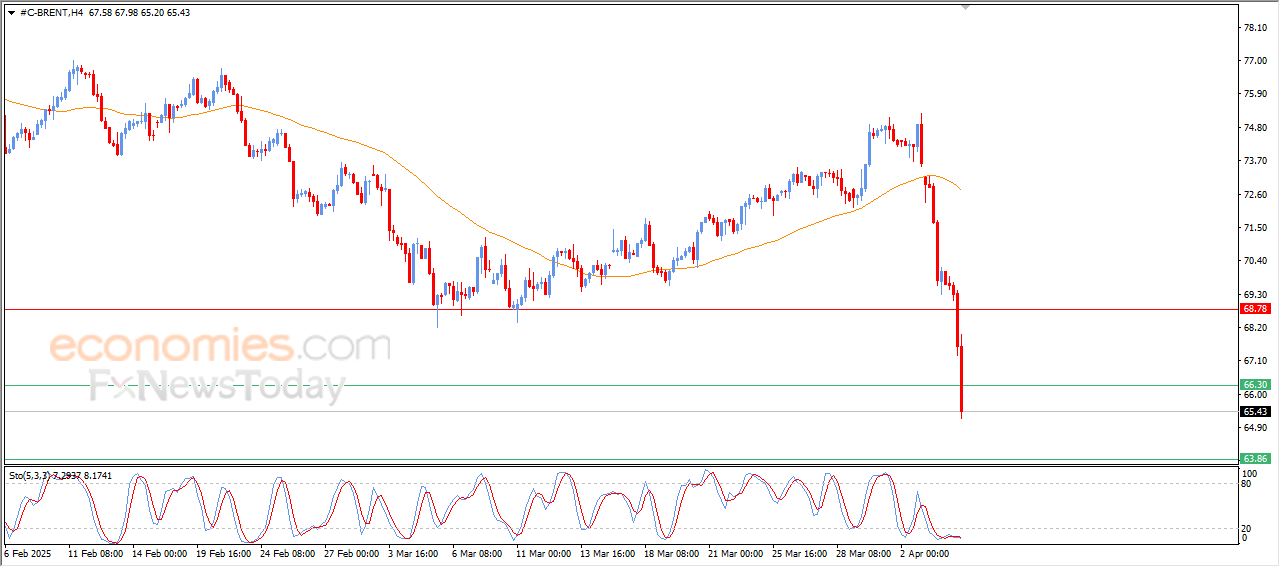Click the Sto(5,3,3) indicator label
1280x567 pixels.
(x=61, y=475)
